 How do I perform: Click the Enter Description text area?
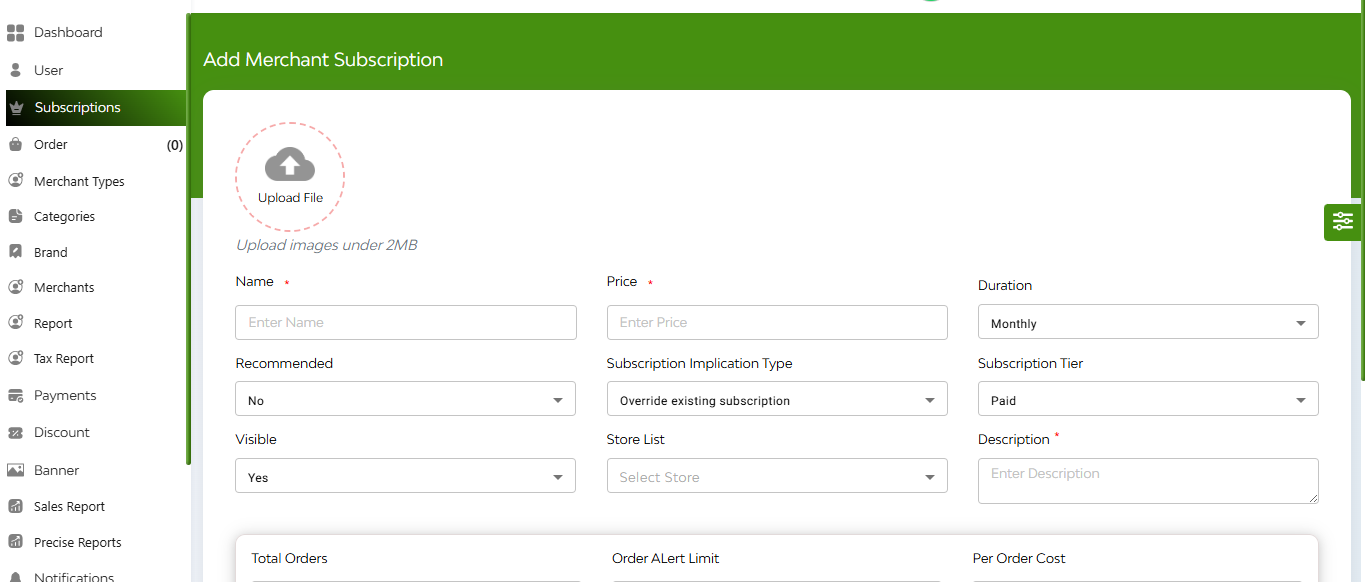click(1148, 481)
